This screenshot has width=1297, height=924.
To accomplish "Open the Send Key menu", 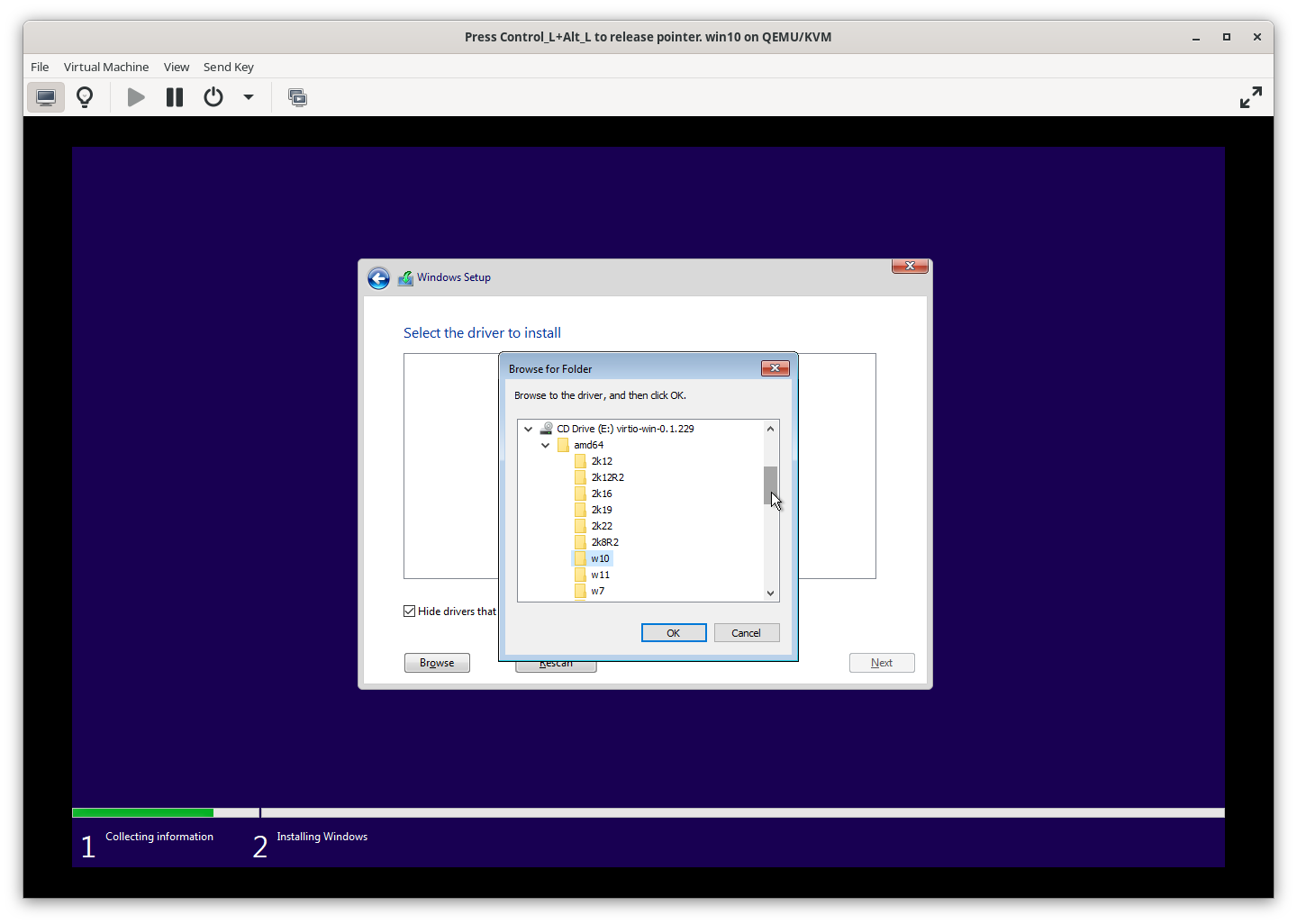I will click(229, 67).
